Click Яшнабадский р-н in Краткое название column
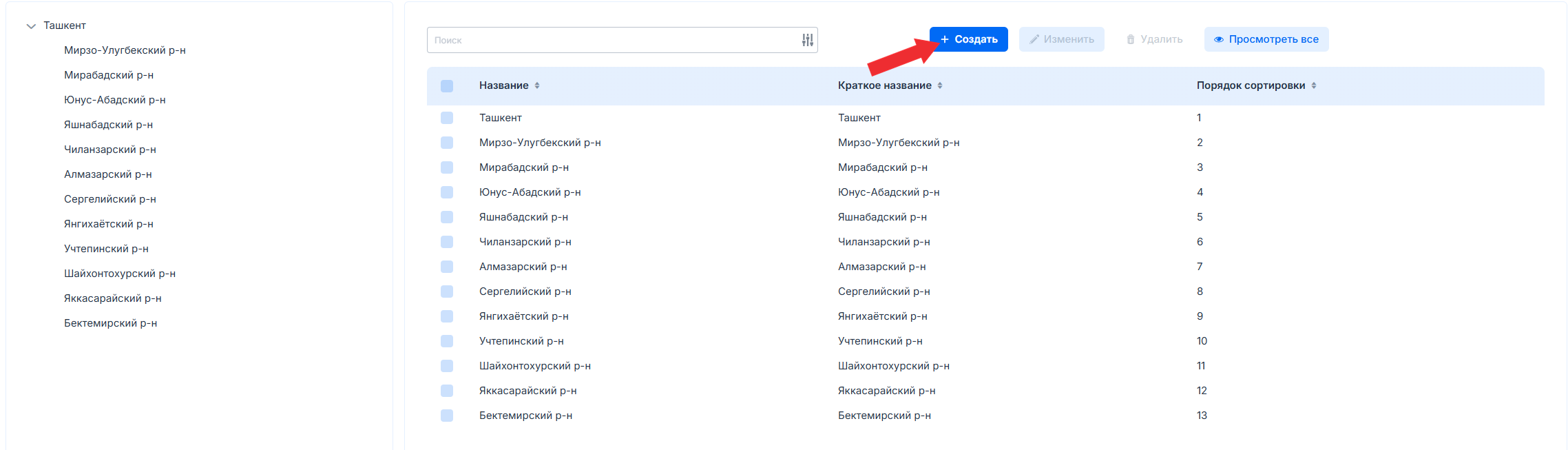This screenshot has width=1568, height=450. coord(882,217)
